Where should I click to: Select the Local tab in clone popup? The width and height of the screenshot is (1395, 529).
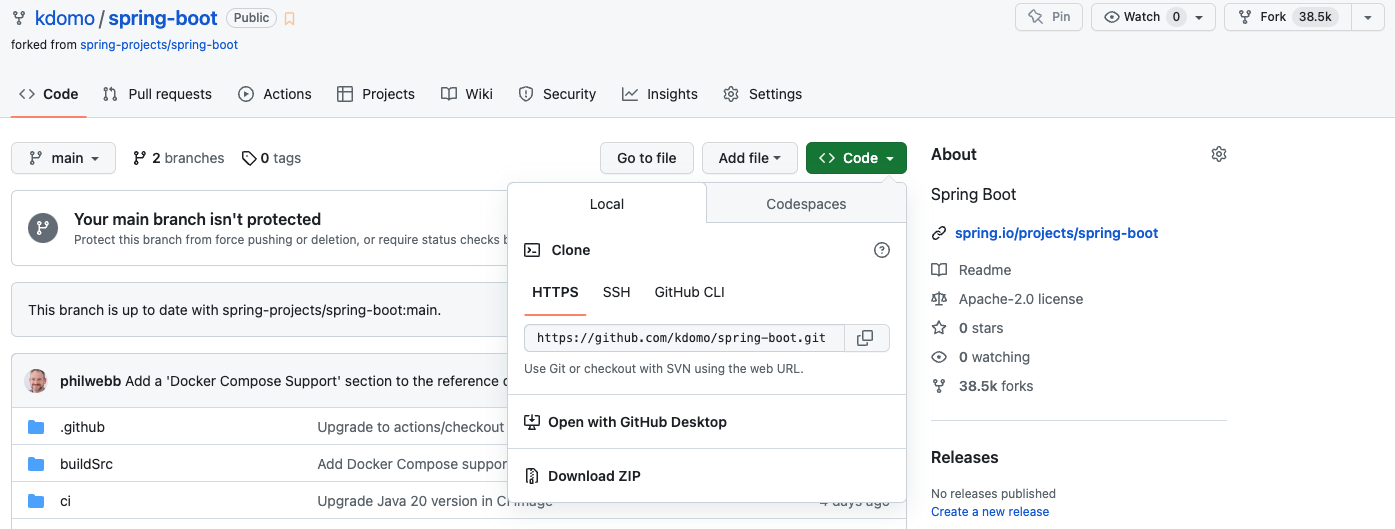[607, 204]
